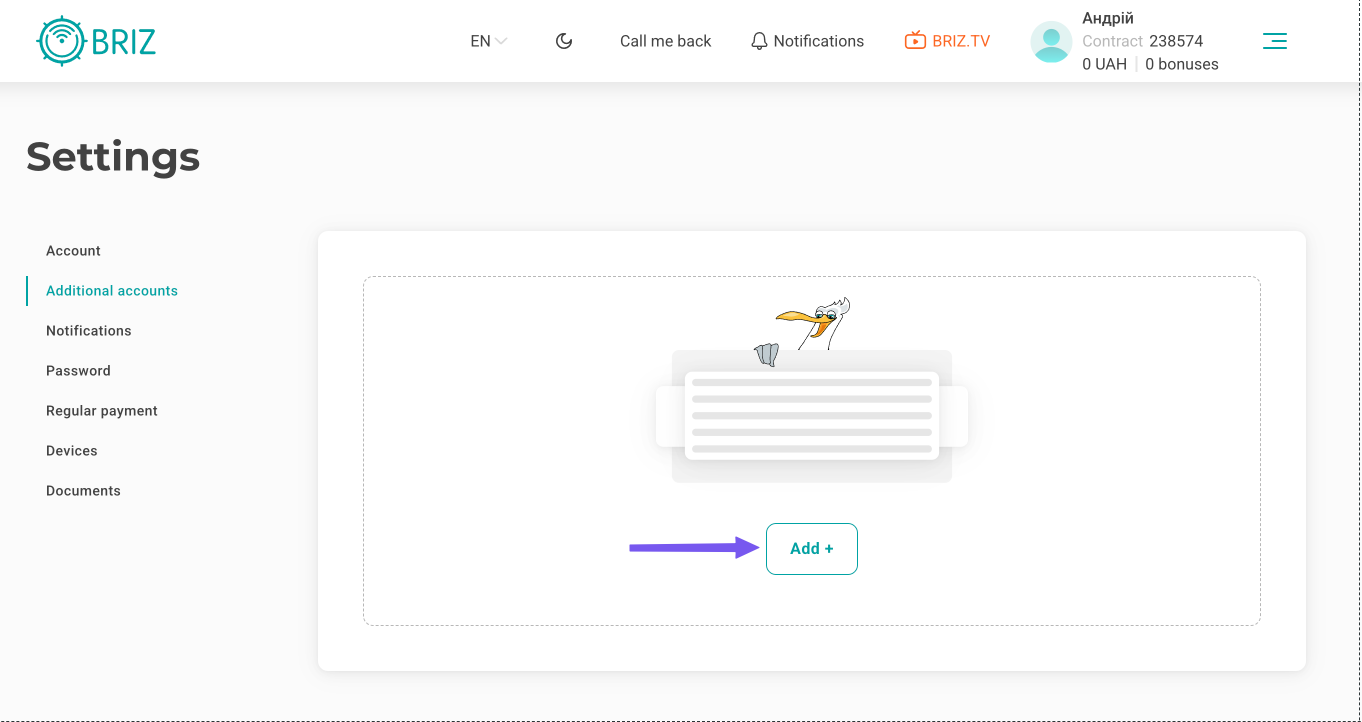Click the Notifications bell icon

pos(760,41)
